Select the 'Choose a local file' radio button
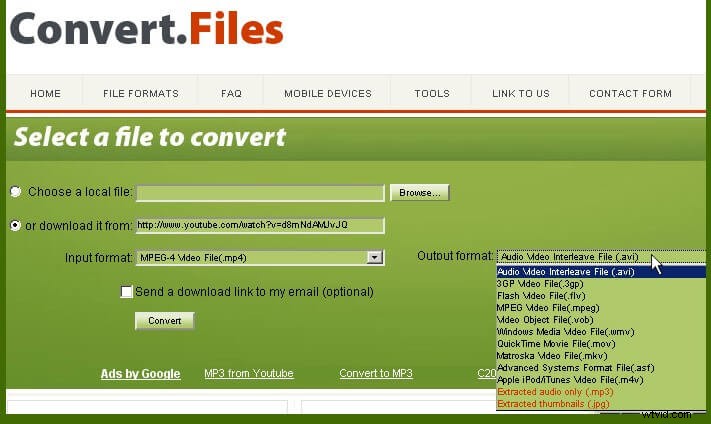This screenshot has width=711, height=424. [x=15, y=191]
